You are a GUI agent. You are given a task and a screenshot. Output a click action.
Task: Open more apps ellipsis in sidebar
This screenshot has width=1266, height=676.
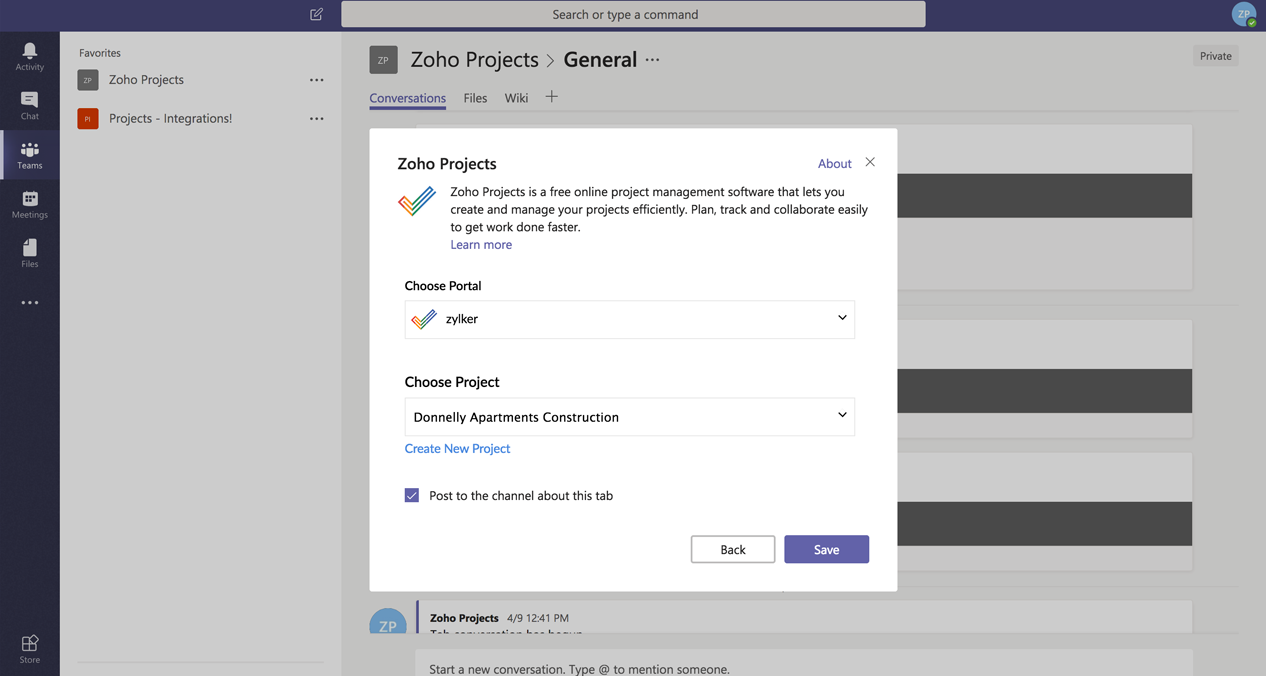tap(30, 303)
